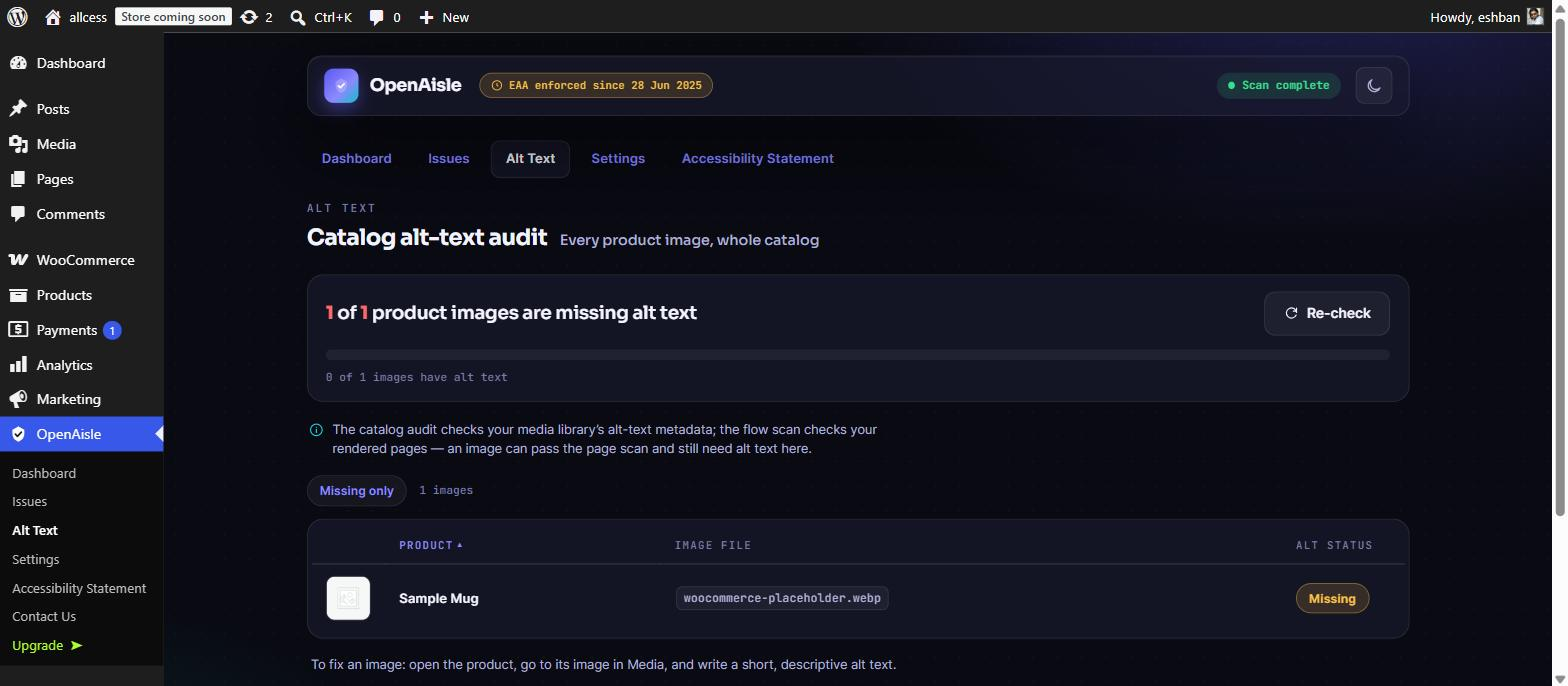Open the Accessibility Statement tab

click(758, 159)
